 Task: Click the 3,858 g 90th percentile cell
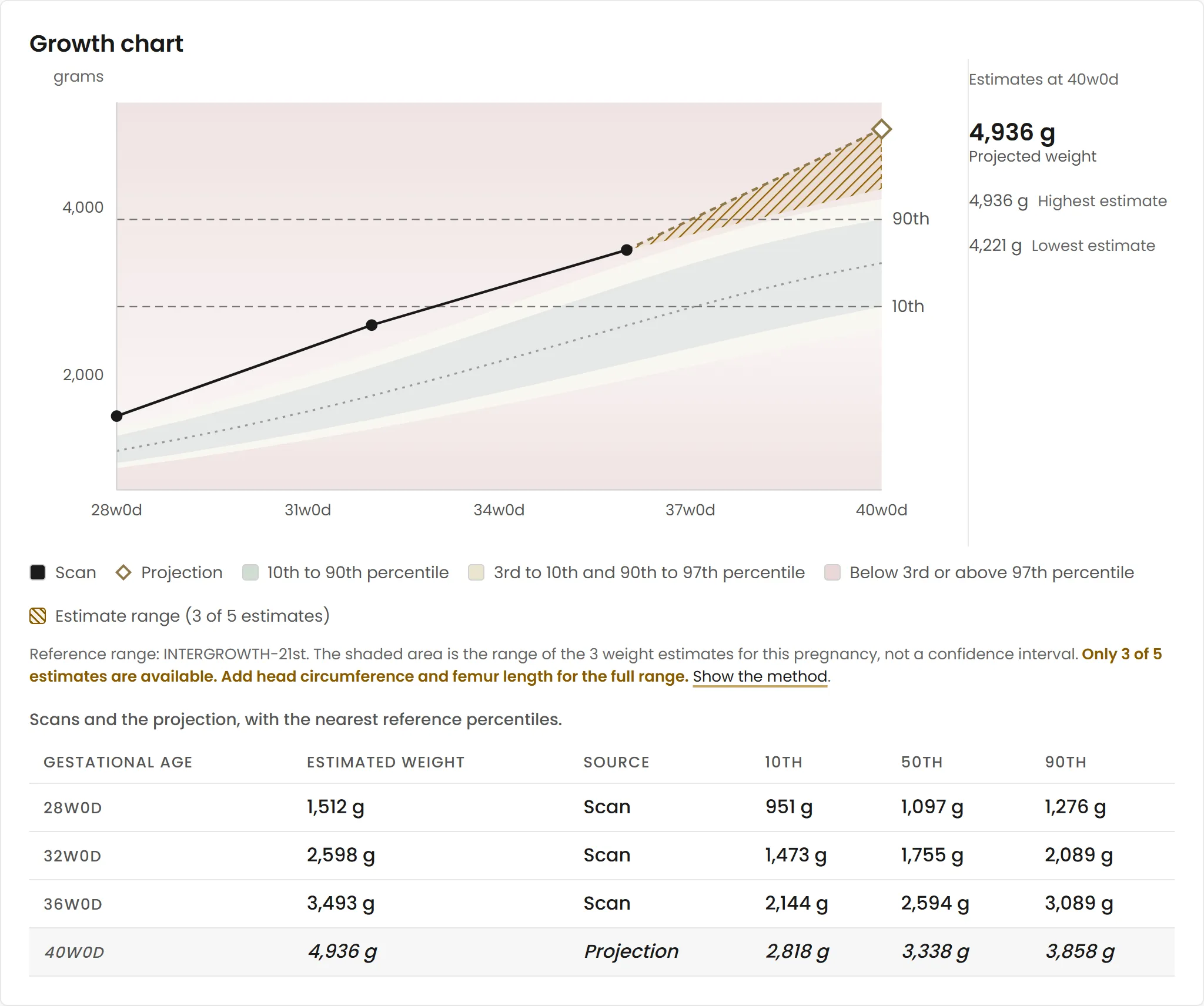(x=1080, y=951)
